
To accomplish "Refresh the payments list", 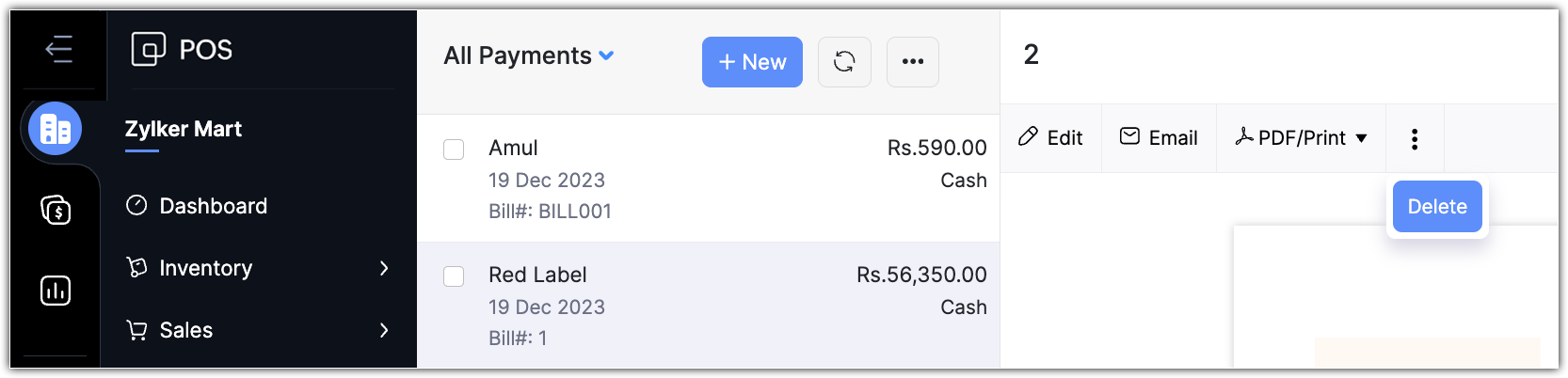I will pos(844,62).
